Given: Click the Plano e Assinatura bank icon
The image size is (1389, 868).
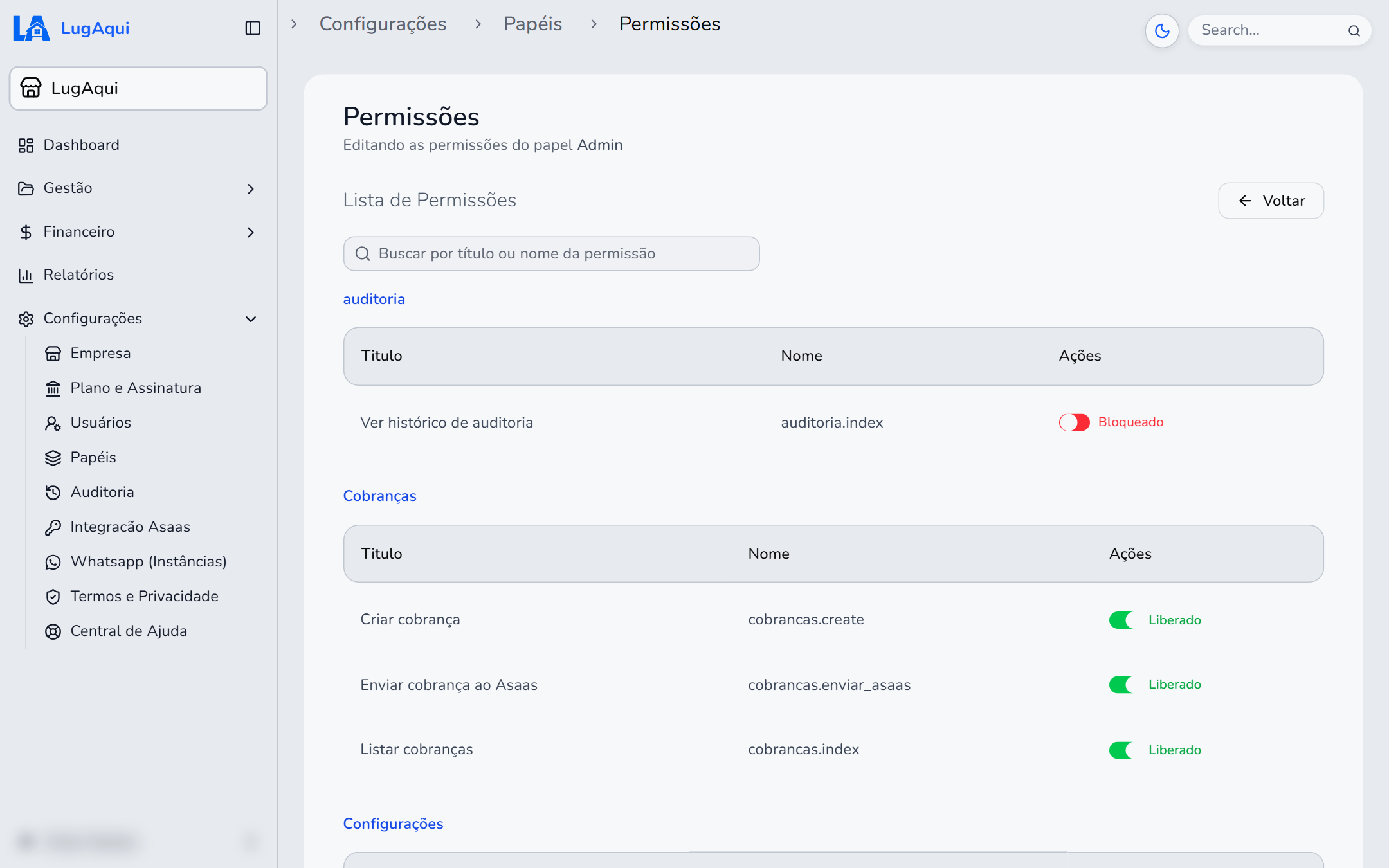Looking at the screenshot, I should 53,388.
